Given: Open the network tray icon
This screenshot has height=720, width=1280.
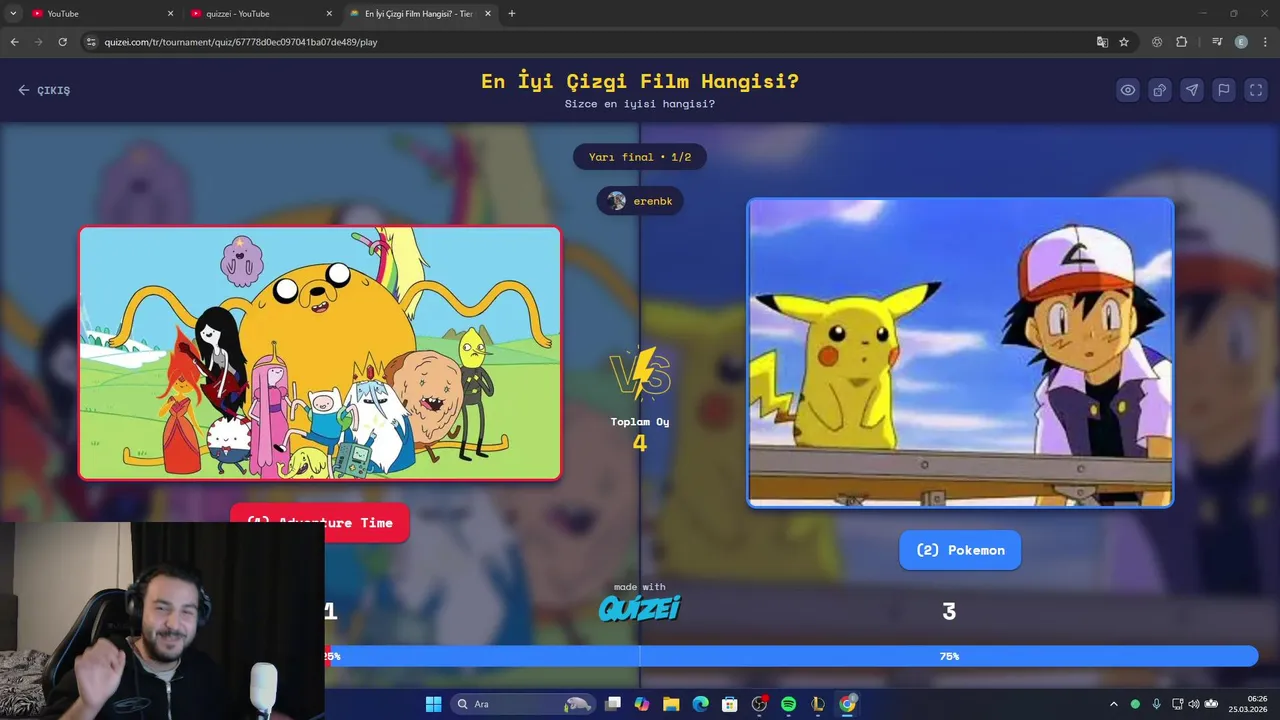Looking at the screenshot, I should (x=1177, y=704).
